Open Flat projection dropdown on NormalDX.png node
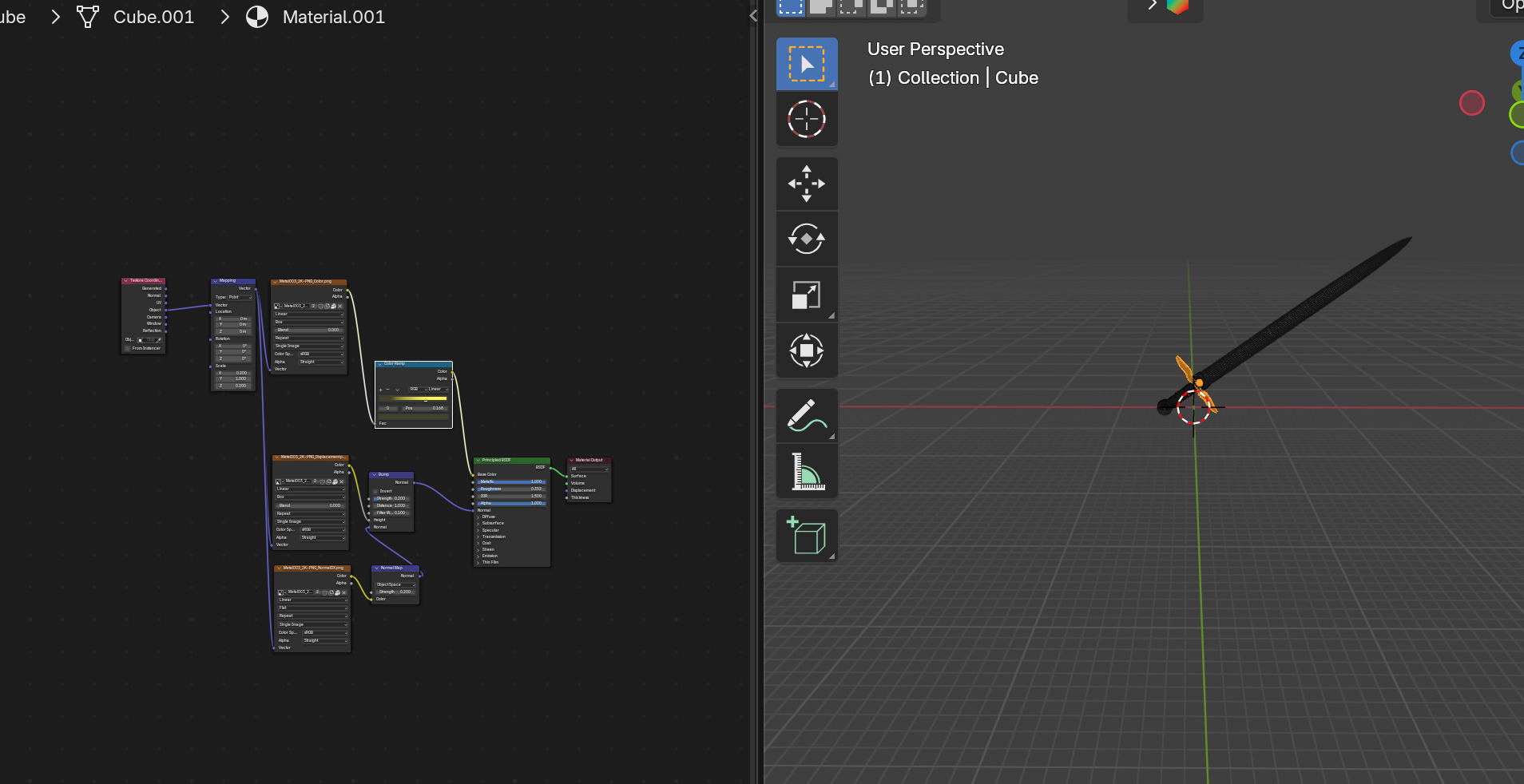1524x784 pixels. tap(313, 608)
